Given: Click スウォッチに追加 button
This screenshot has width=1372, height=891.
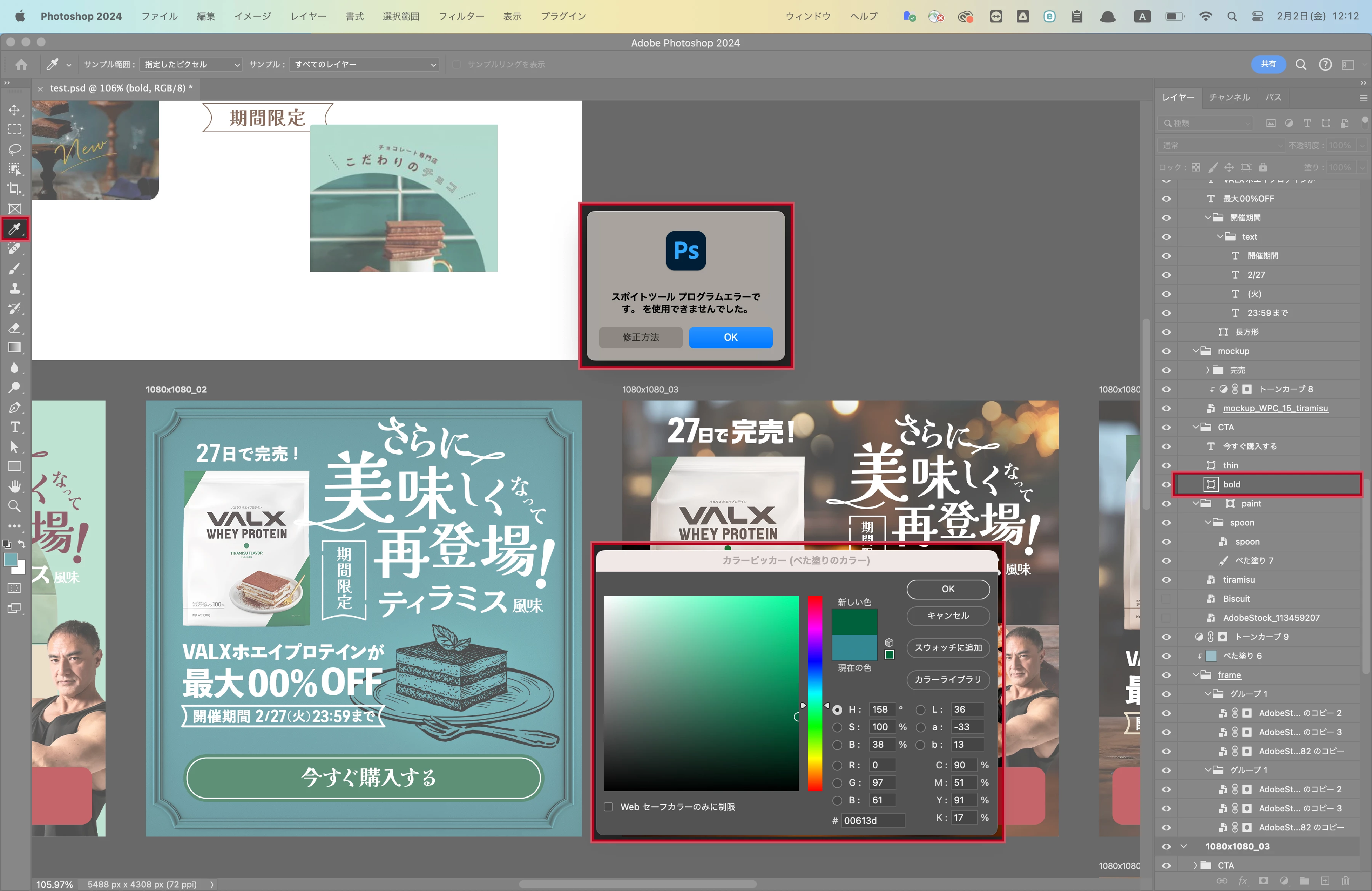Looking at the screenshot, I should (x=948, y=648).
